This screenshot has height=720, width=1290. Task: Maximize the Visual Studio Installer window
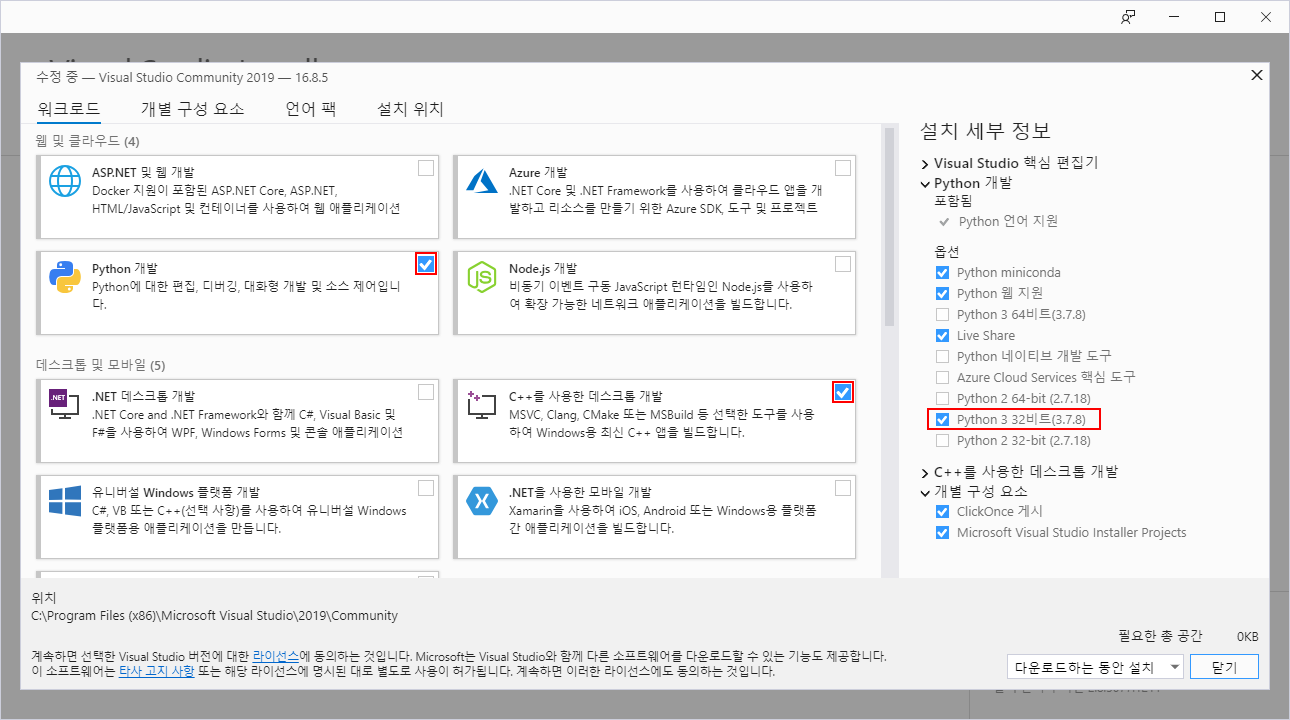(1220, 17)
